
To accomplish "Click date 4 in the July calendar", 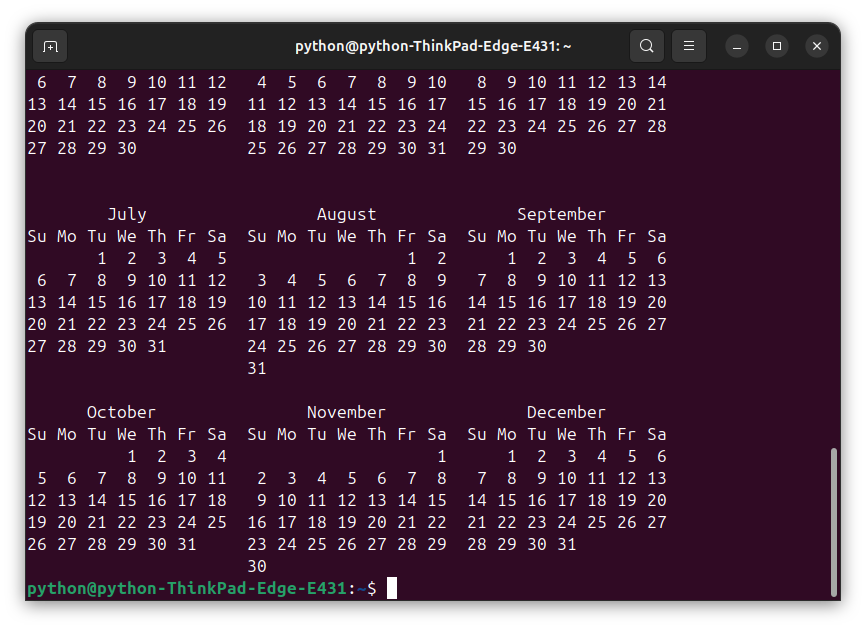I will (192, 258).
